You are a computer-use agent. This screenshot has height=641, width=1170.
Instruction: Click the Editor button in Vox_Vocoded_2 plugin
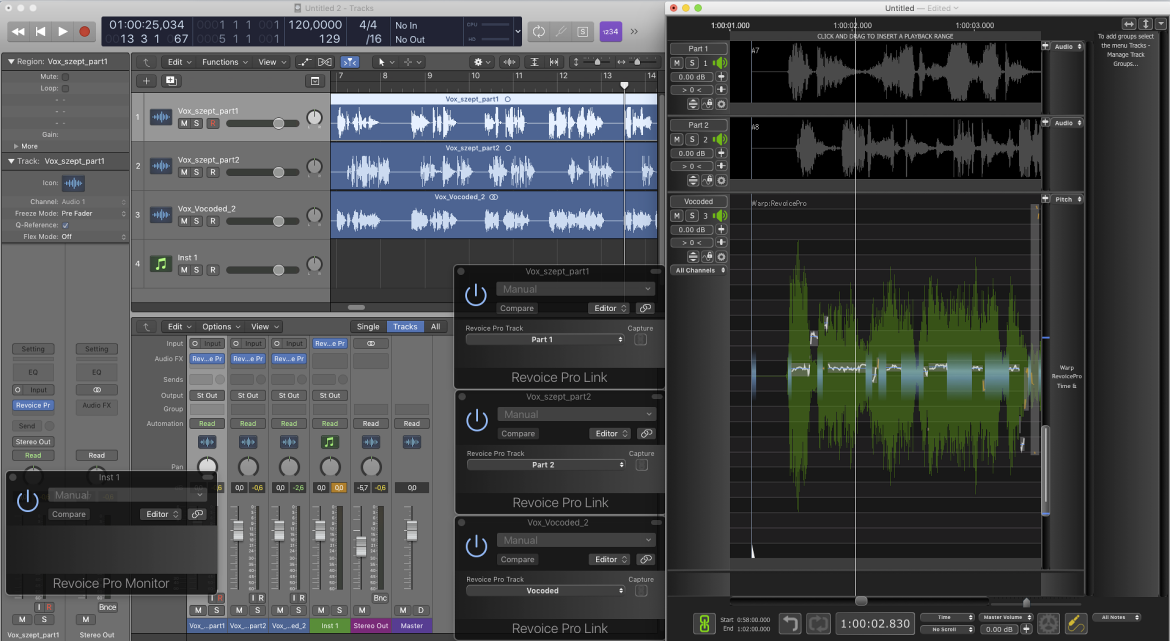click(x=611, y=559)
